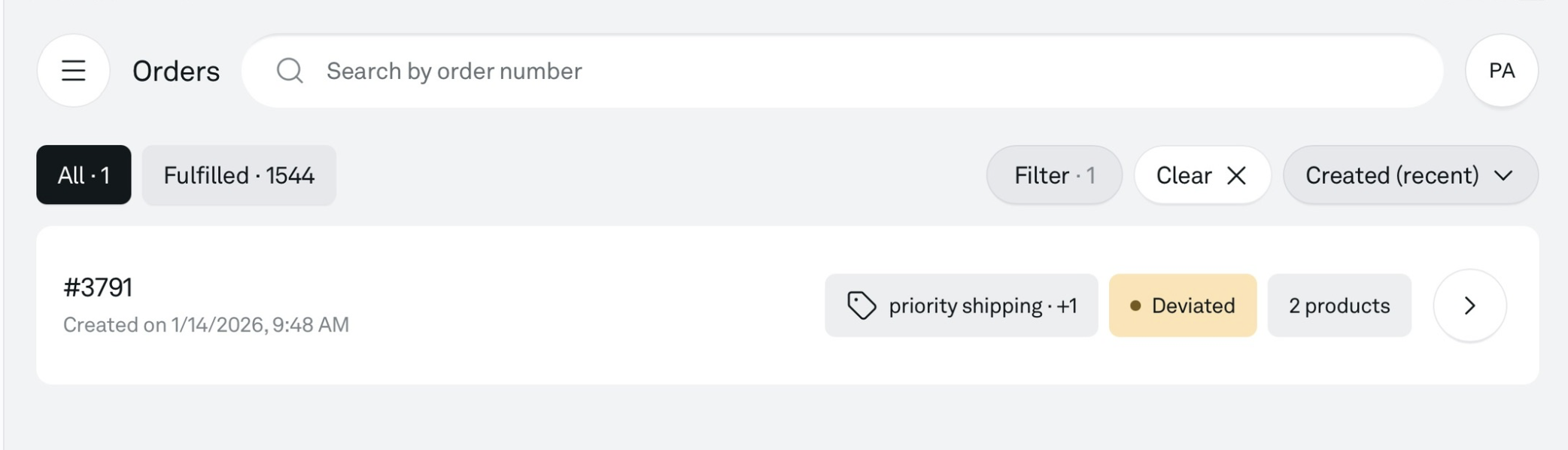Viewport: 1568px width, 450px height.
Task: Switch to the All orders tab
Action: (84, 175)
